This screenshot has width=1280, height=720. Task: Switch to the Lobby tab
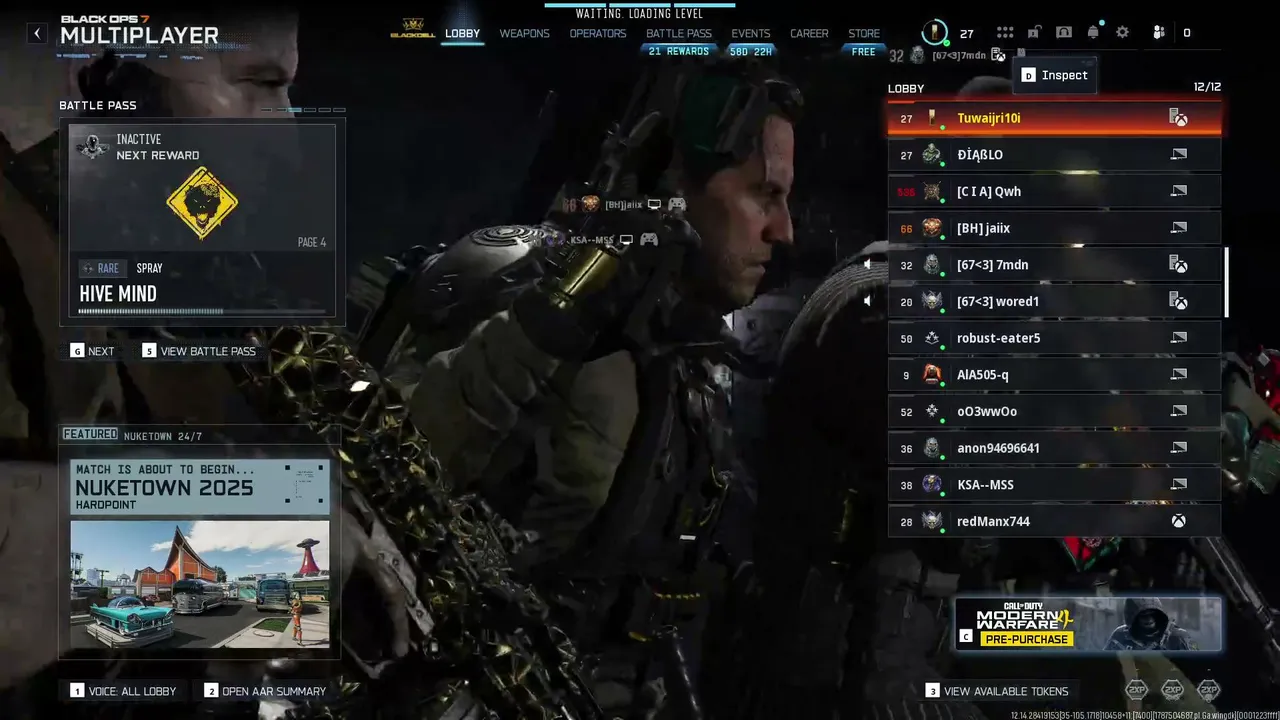[463, 33]
